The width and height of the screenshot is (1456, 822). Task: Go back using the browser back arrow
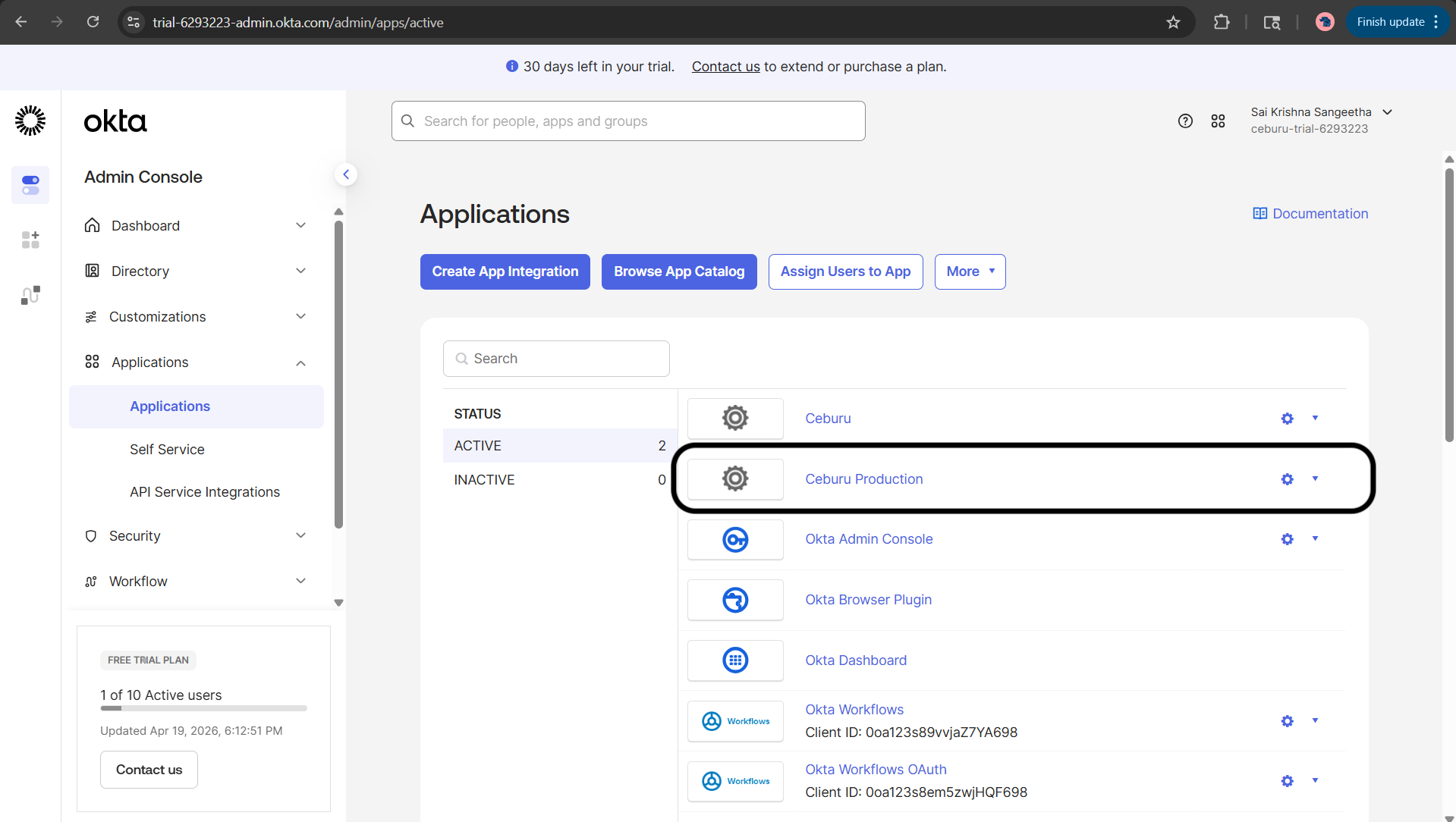21,22
